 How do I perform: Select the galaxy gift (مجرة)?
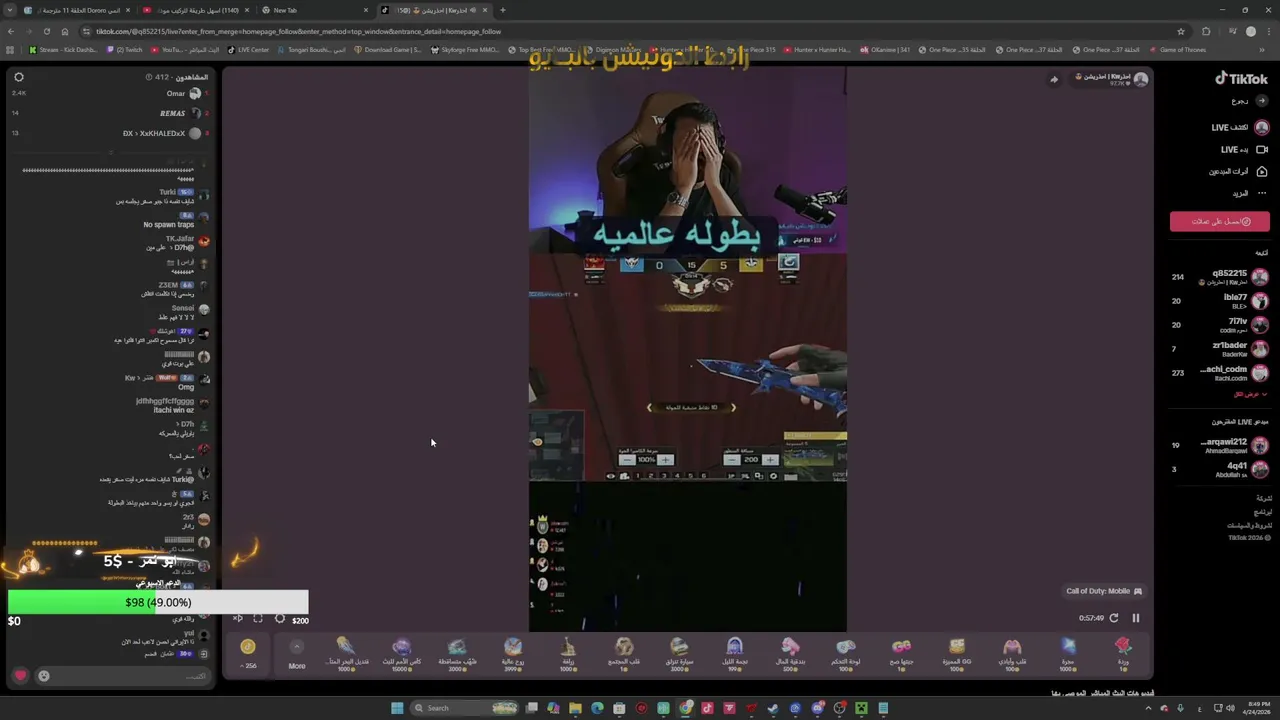(1068, 652)
